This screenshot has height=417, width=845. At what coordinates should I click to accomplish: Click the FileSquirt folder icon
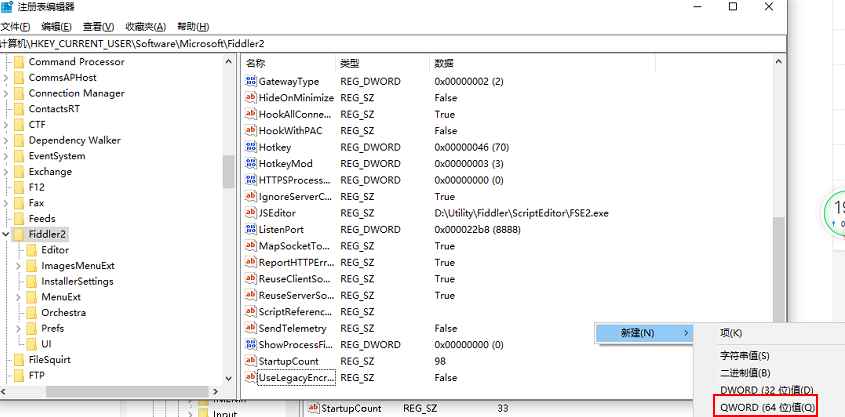coord(19,360)
